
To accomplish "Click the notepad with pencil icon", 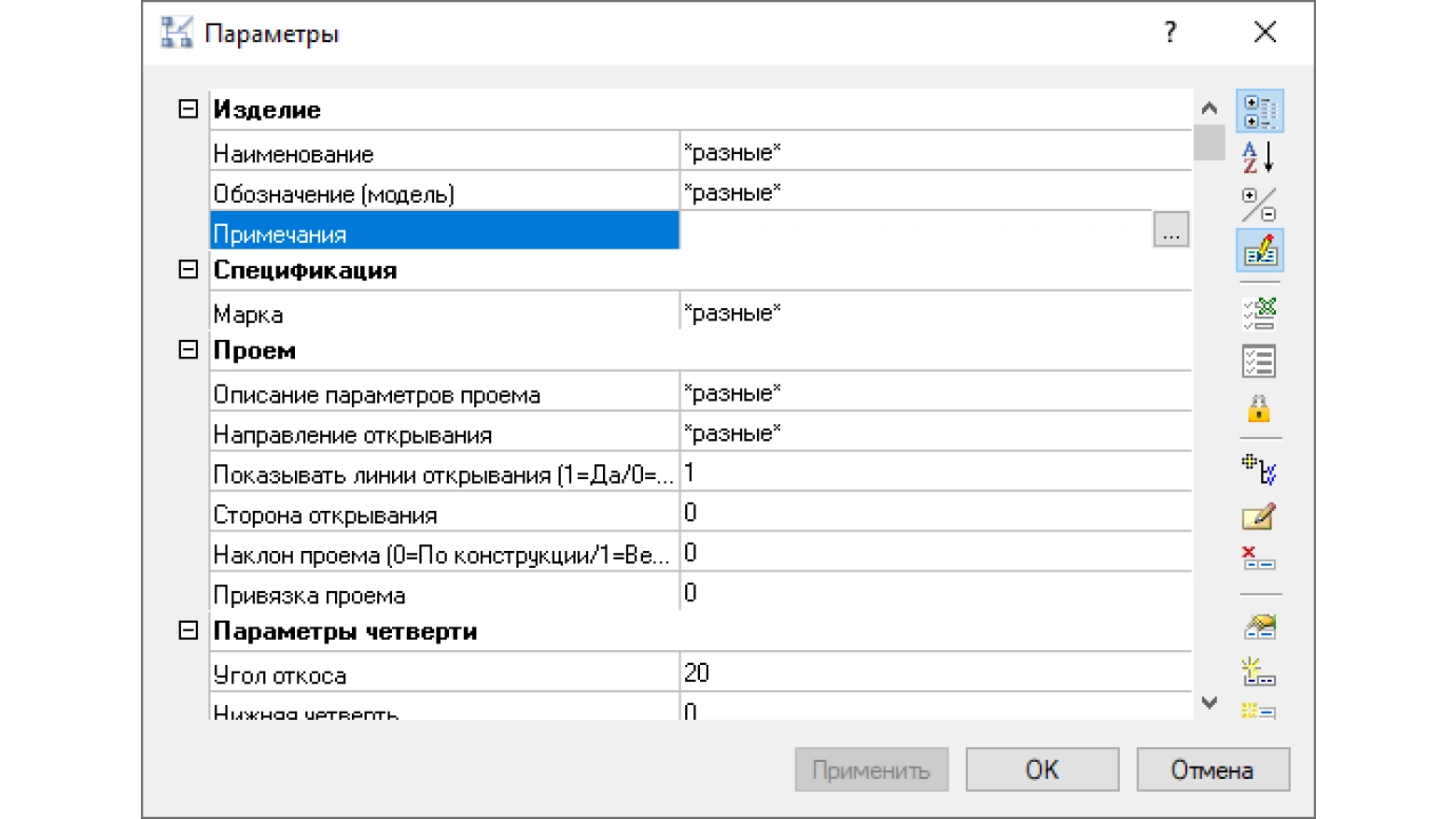I will (x=1259, y=515).
